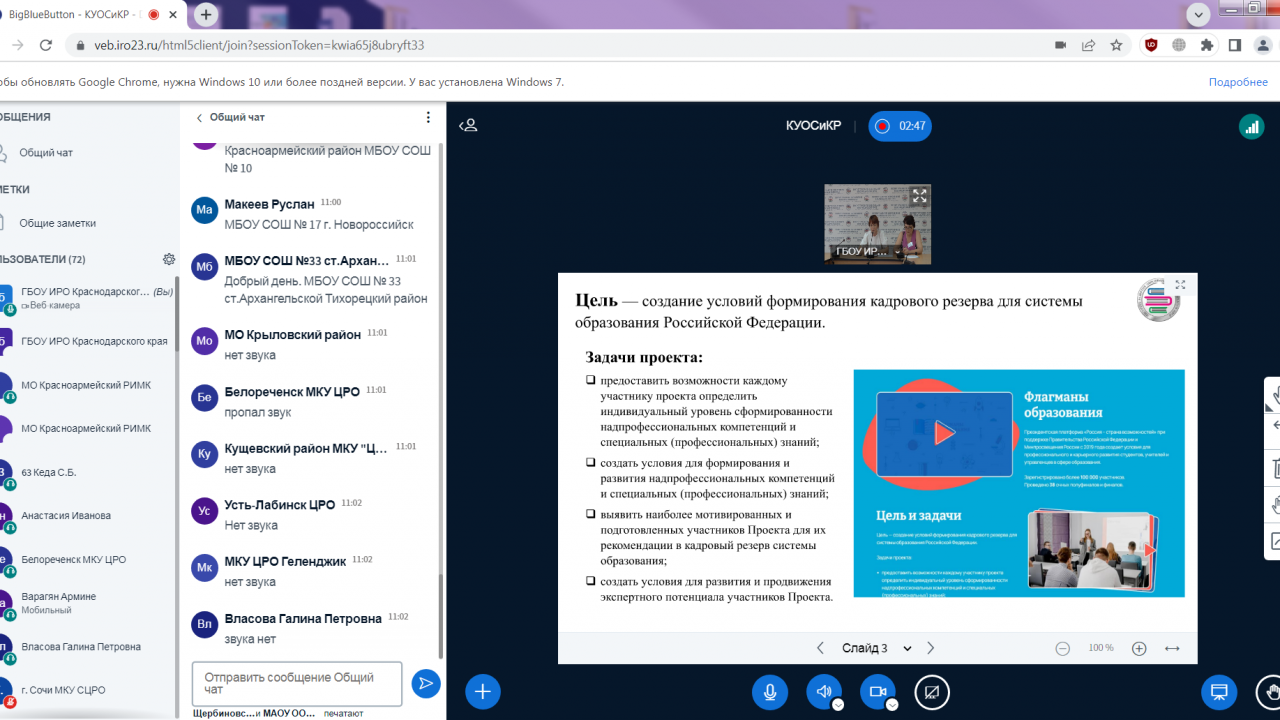Select Общий чат in left sidebar
Image resolution: width=1280 pixels, height=720 pixels.
(46, 153)
